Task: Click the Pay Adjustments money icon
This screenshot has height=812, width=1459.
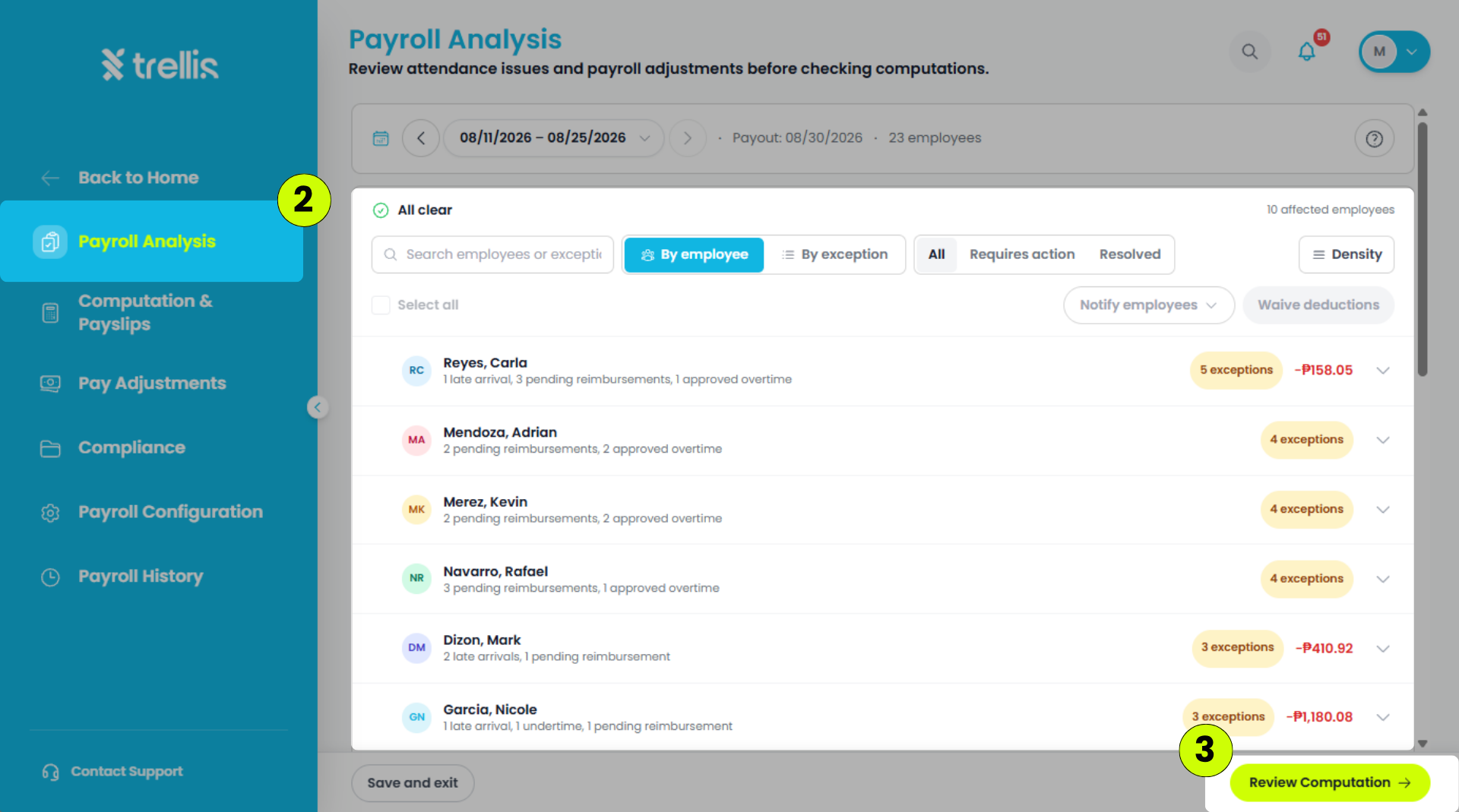Action: pyautogui.click(x=50, y=384)
